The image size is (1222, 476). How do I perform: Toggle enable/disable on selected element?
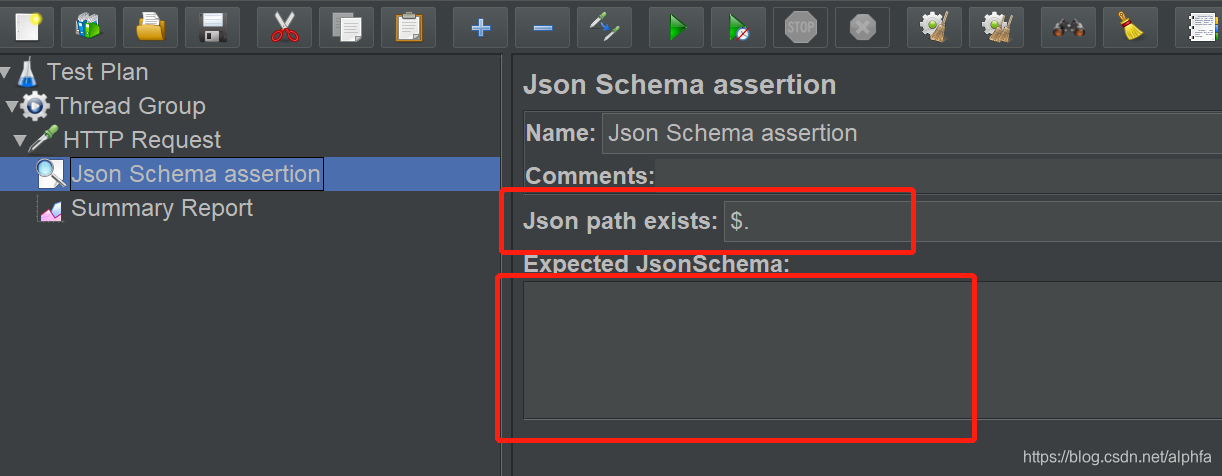(604, 27)
